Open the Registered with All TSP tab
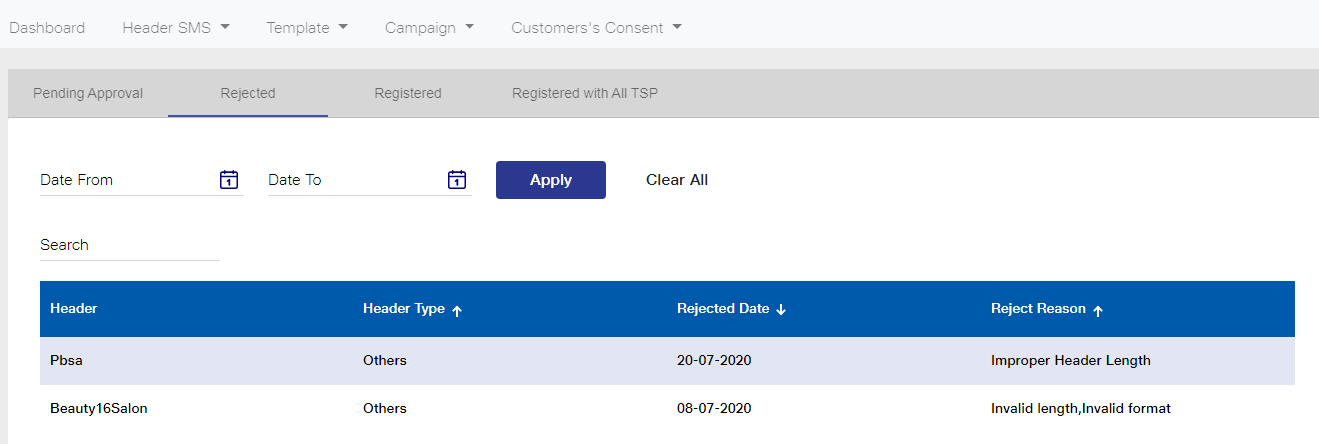The height and width of the screenshot is (444, 1319). (585, 93)
